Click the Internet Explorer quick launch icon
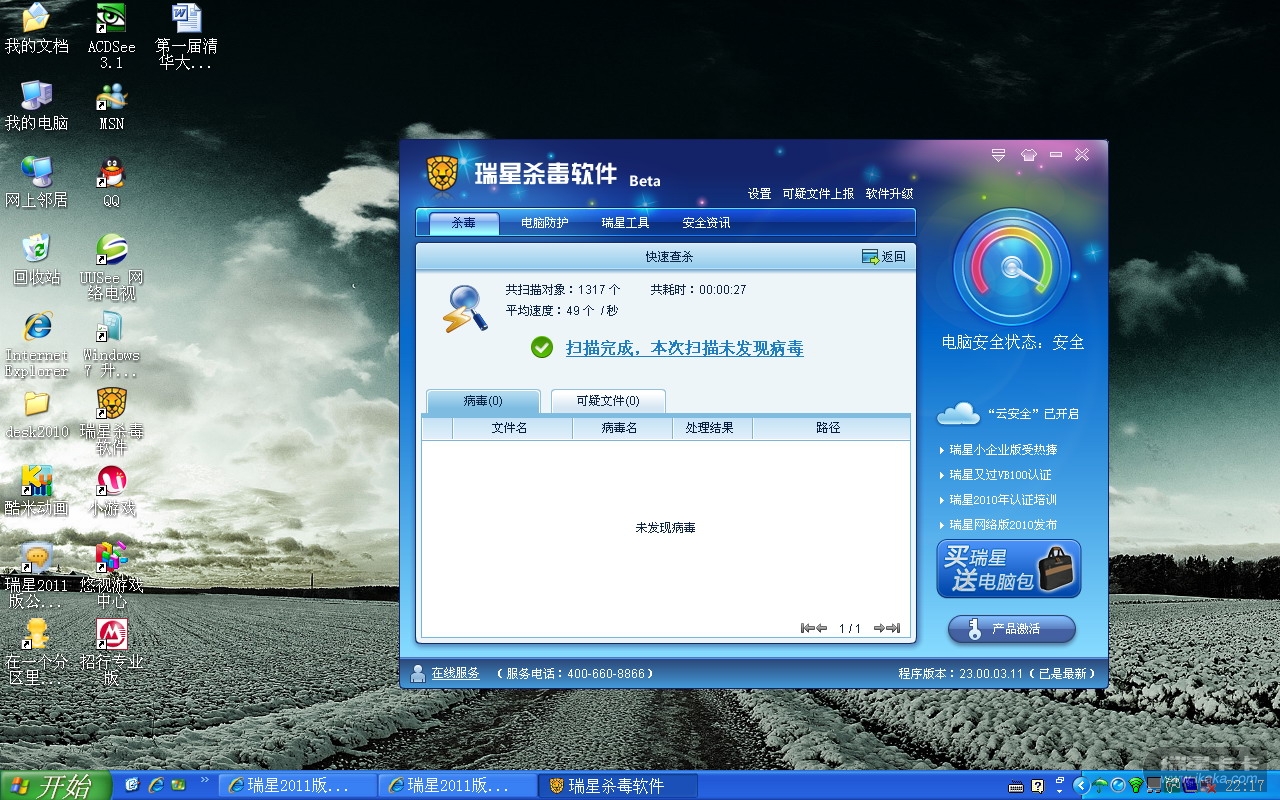The image size is (1280, 800). coord(155,785)
